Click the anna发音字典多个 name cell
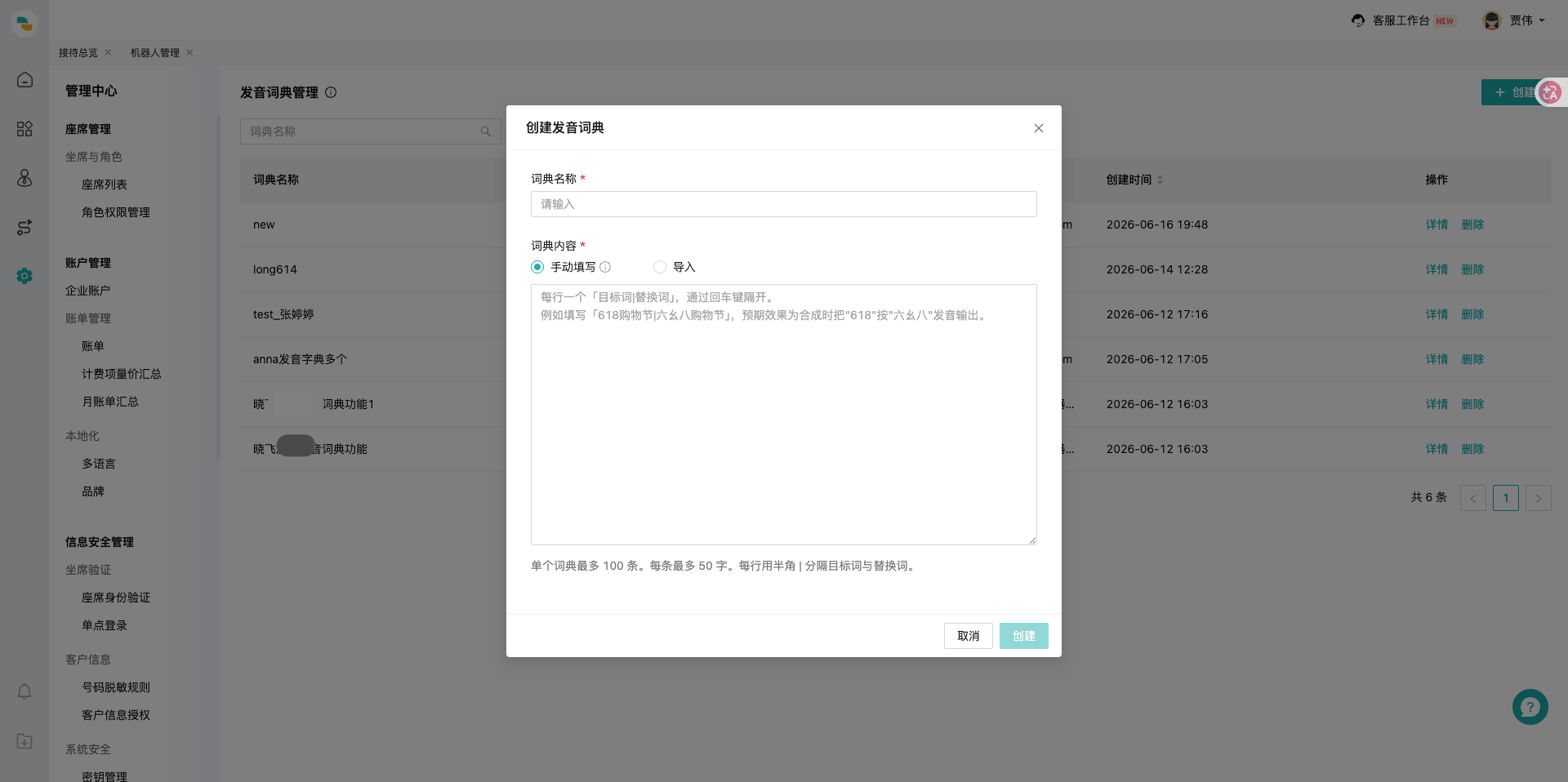1568x782 pixels. pyautogui.click(x=301, y=359)
